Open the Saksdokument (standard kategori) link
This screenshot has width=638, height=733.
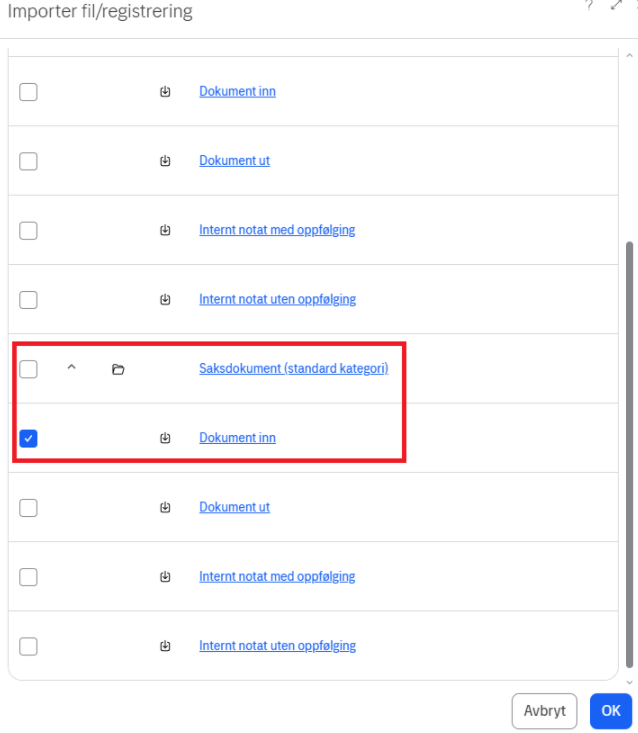pyautogui.click(x=293, y=369)
